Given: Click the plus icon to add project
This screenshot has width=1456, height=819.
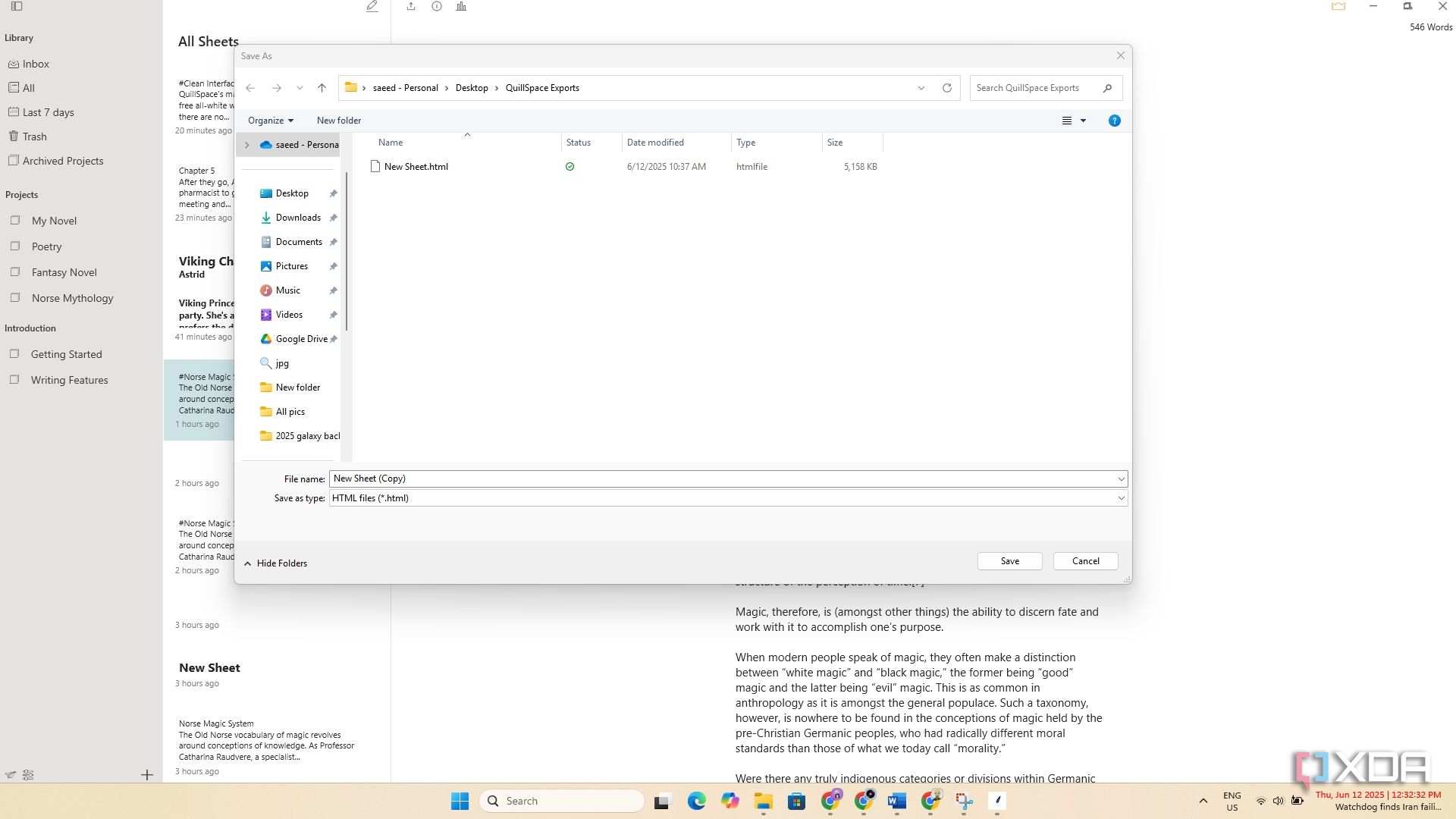Looking at the screenshot, I should [x=147, y=774].
